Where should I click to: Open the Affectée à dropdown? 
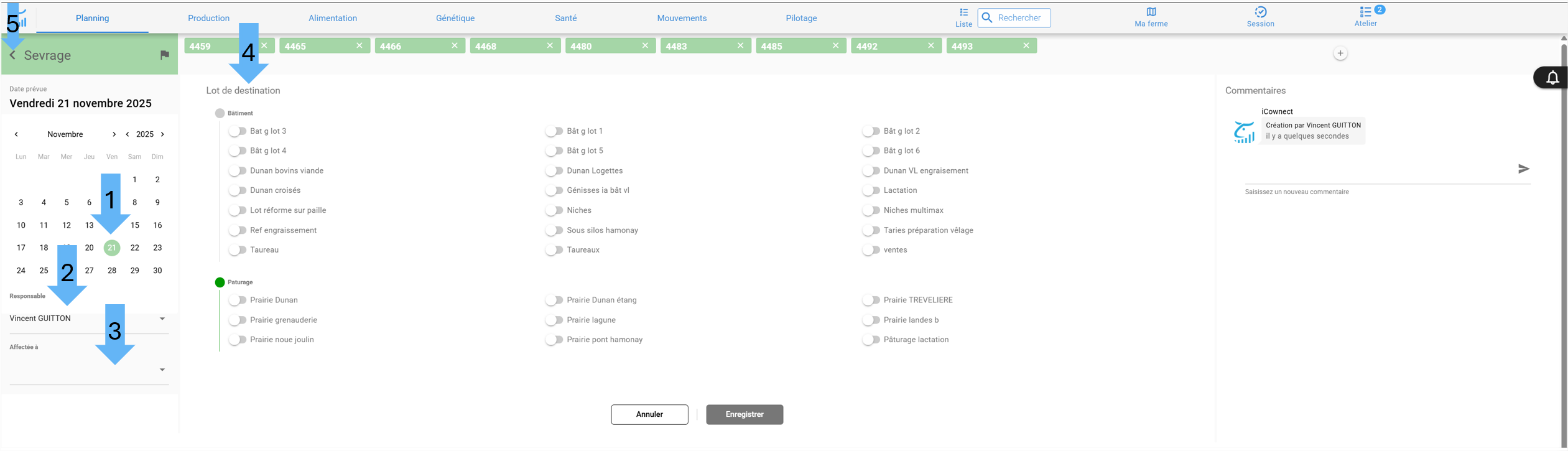point(89,370)
